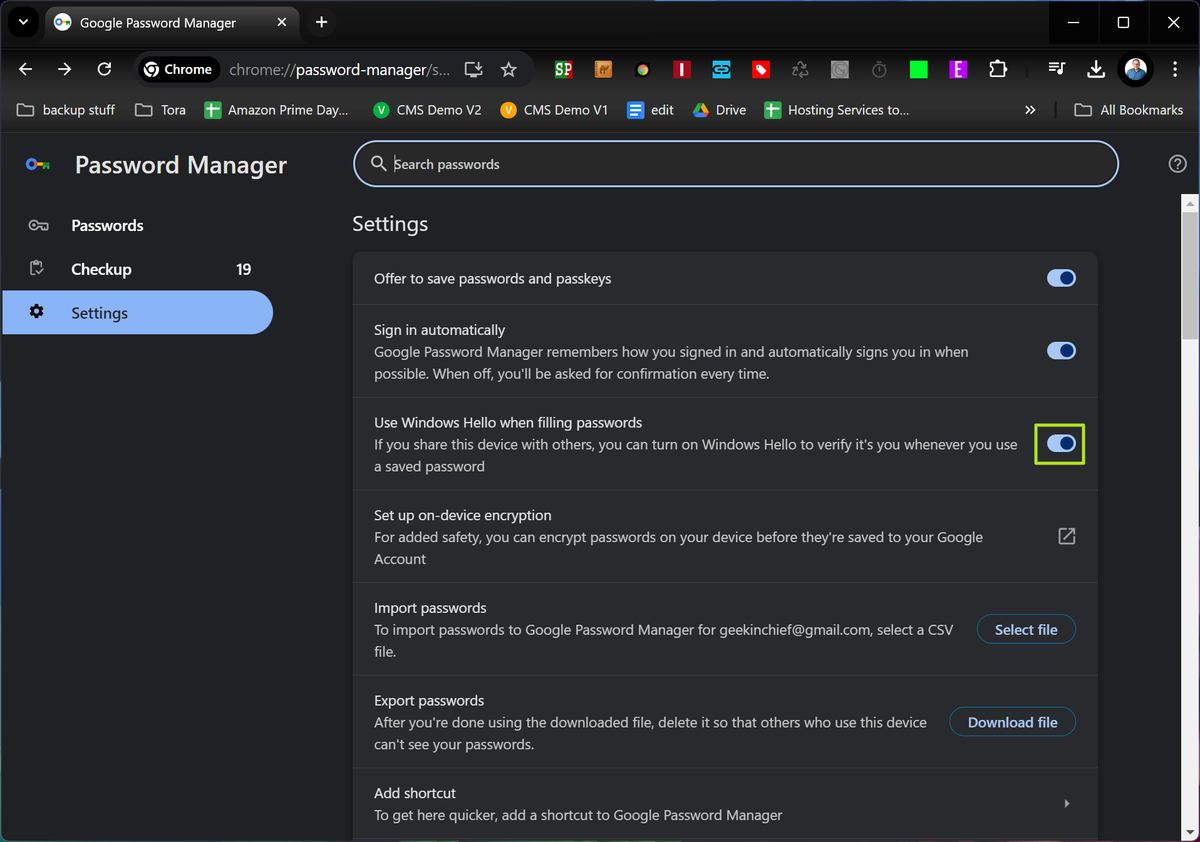Screen dimensions: 1200x842
Task: Turn off Sign in automatically
Action: click(x=1061, y=350)
